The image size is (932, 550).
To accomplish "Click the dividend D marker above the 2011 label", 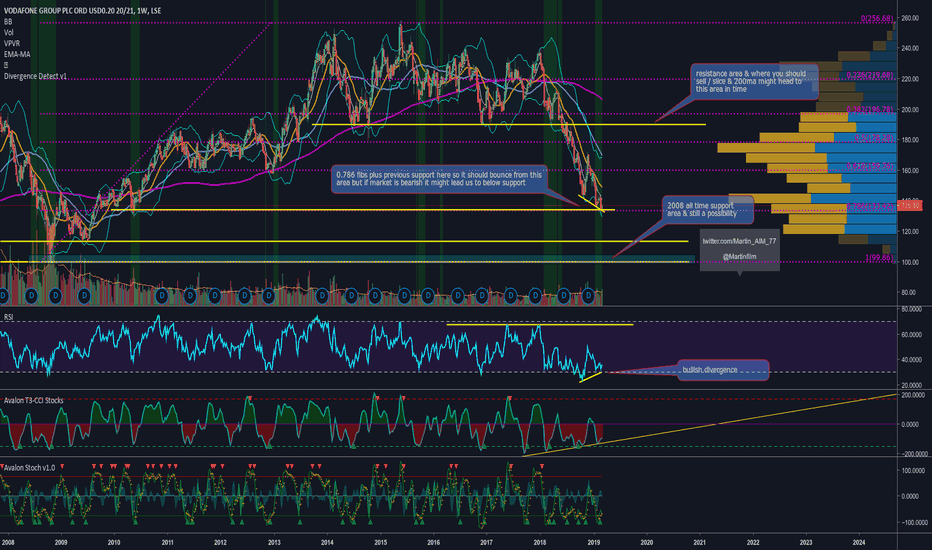I will pos(161,295).
